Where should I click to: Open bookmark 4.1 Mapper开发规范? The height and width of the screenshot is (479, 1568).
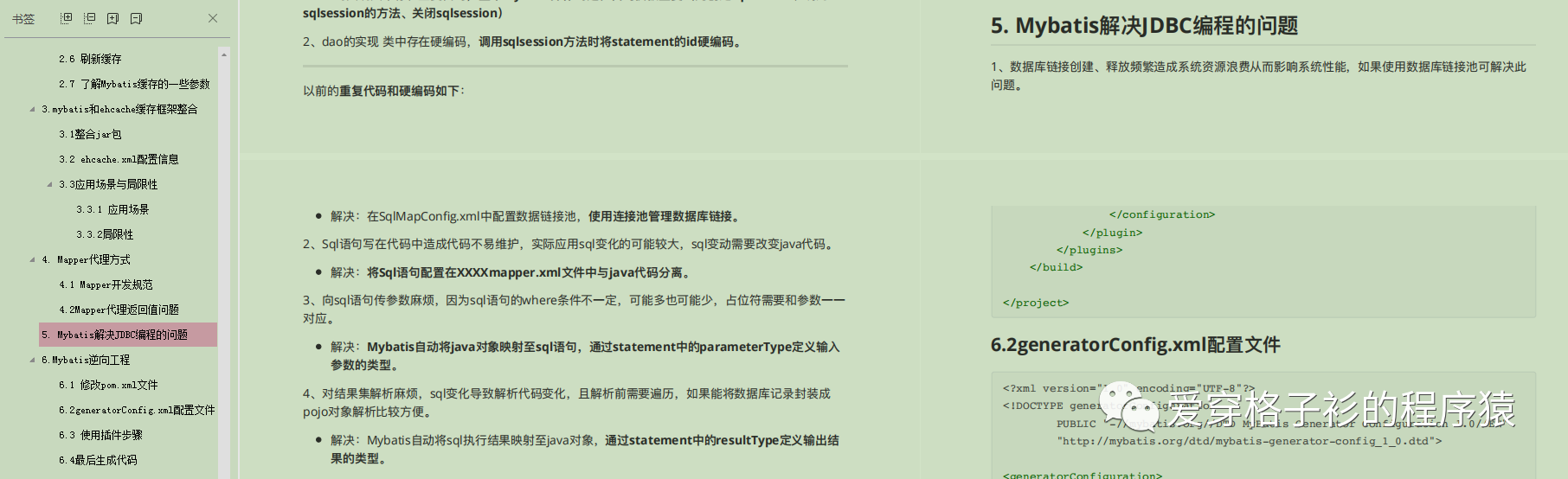click(106, 284)
